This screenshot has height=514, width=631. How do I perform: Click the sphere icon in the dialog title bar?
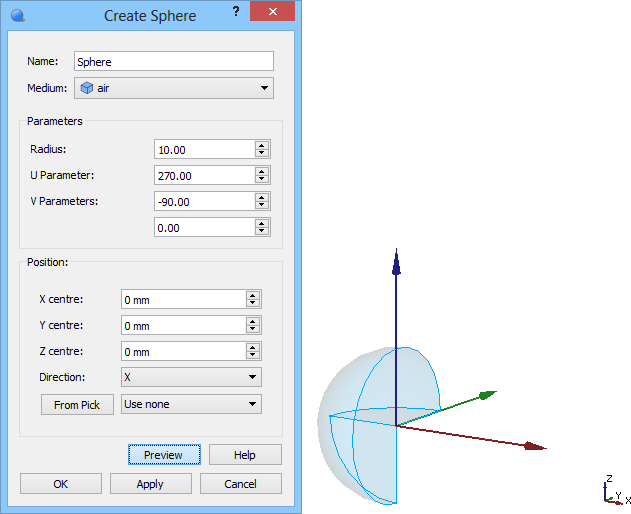coord(18,16)
